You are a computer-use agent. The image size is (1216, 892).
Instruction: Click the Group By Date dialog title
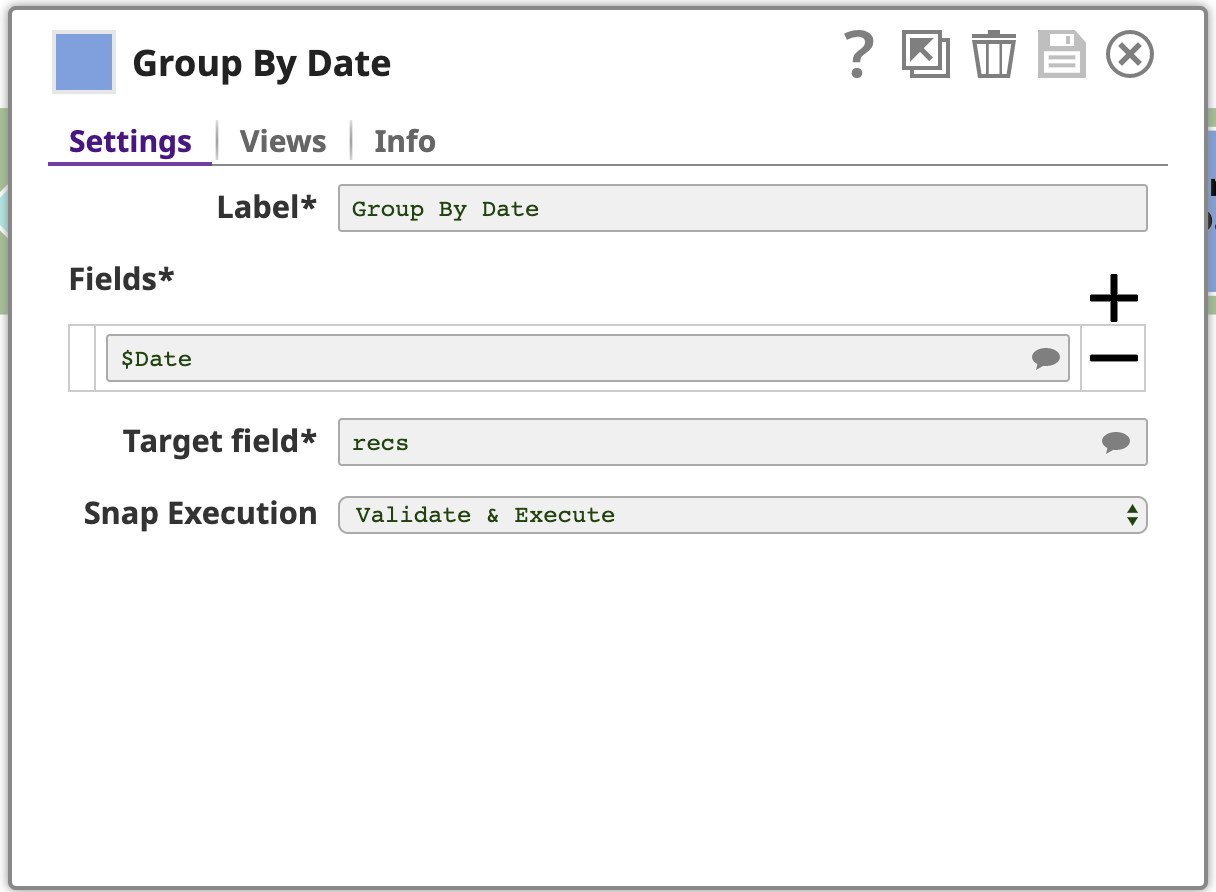coord(262,64)
